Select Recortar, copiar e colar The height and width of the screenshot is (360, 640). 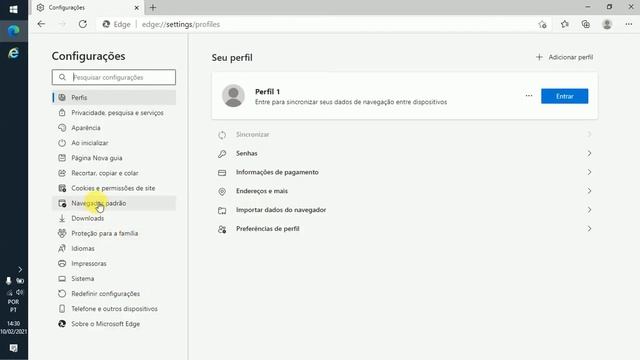tap(114, 173)
